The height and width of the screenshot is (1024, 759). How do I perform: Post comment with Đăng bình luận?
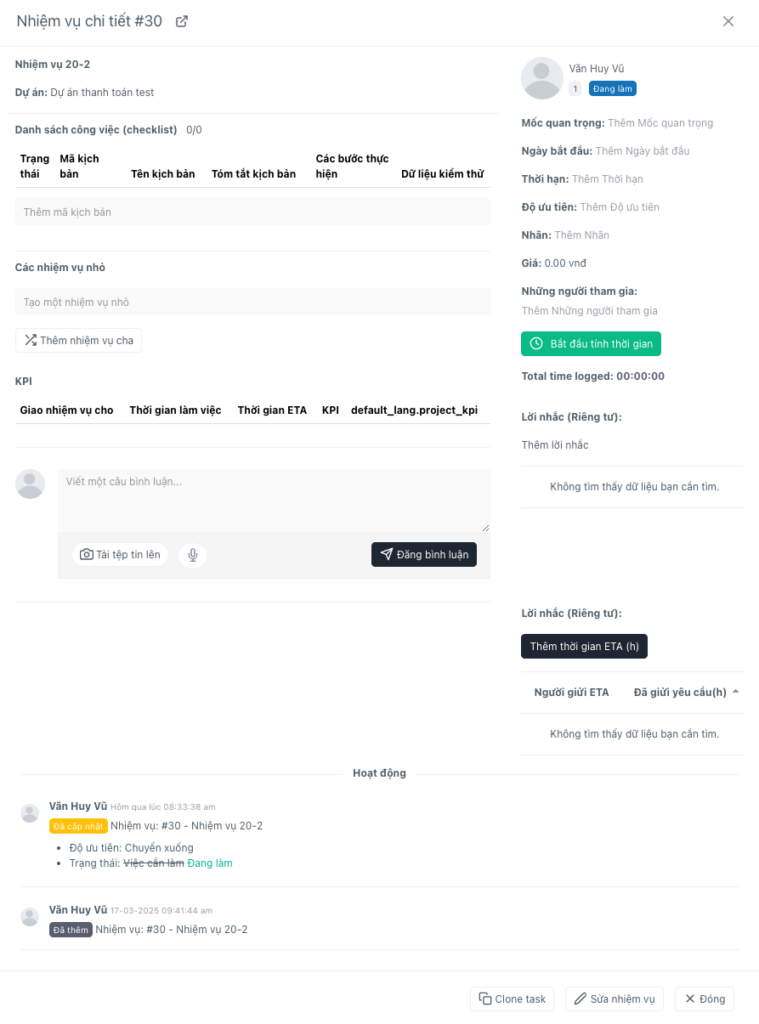click(424, 554)
